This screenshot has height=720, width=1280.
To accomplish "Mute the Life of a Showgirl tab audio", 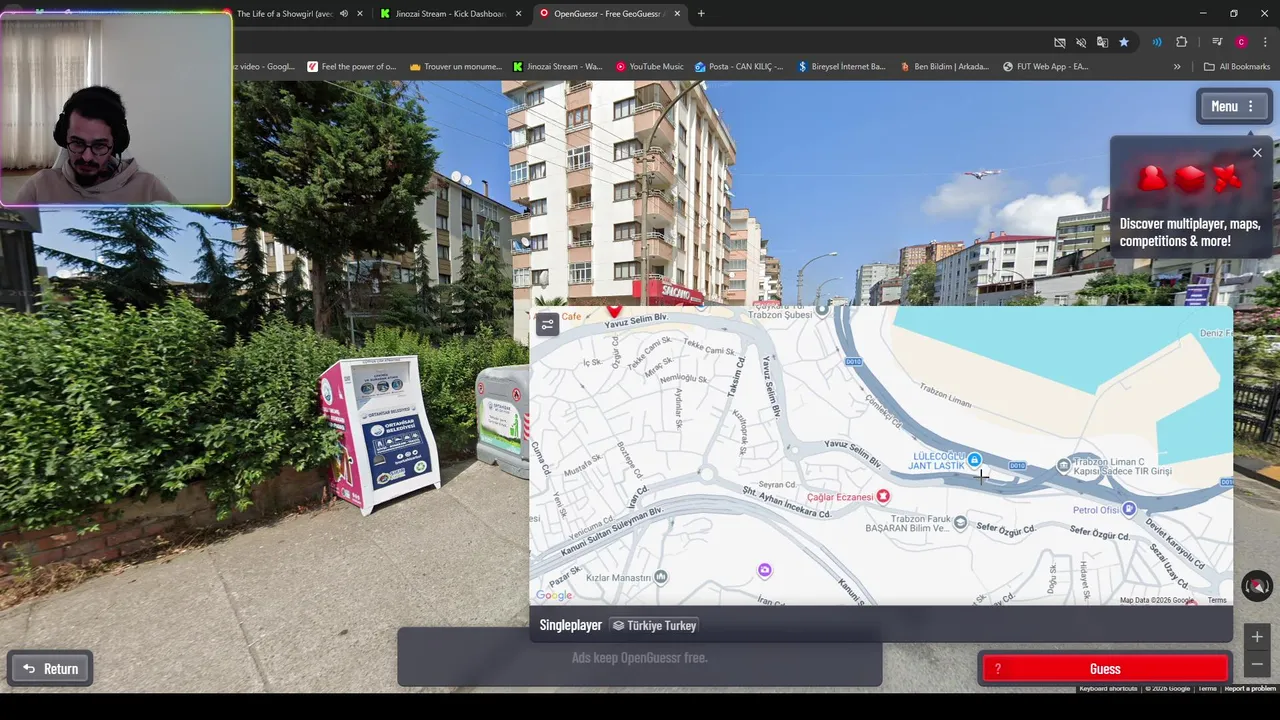I will point(344,14).
